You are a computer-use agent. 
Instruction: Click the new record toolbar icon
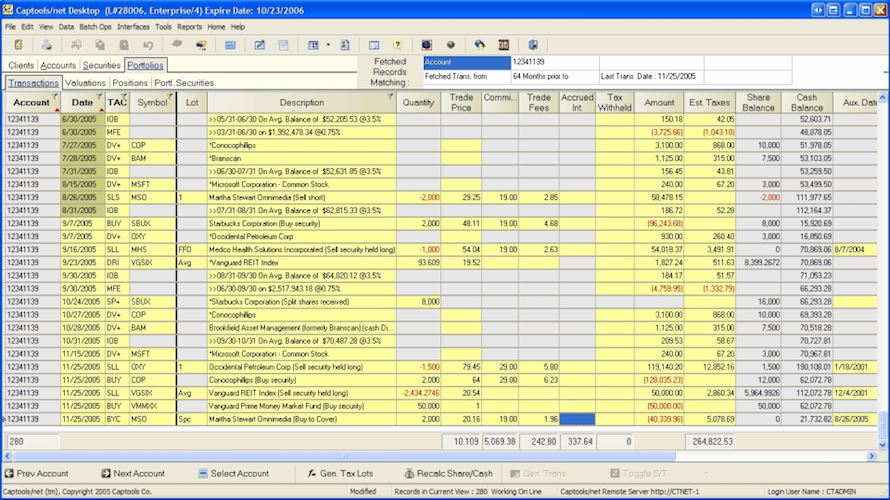pyautogui.click(x=19, y=45)
